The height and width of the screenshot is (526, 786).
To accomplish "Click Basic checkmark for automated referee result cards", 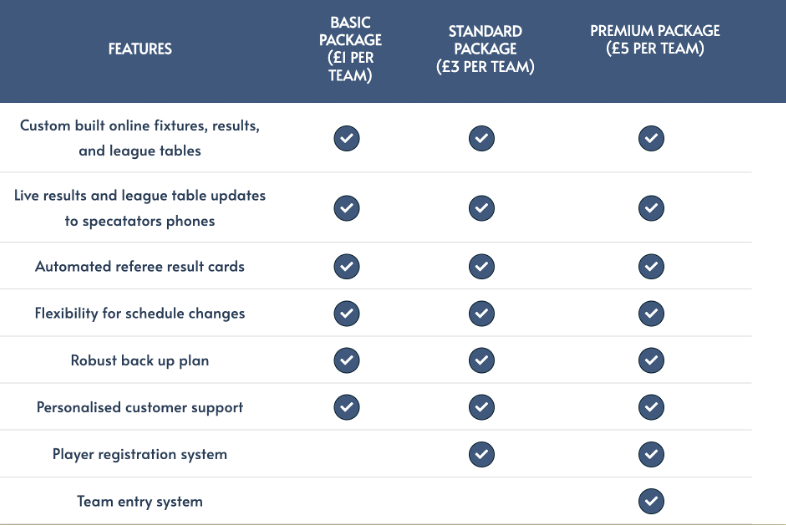I will (346, 267).
